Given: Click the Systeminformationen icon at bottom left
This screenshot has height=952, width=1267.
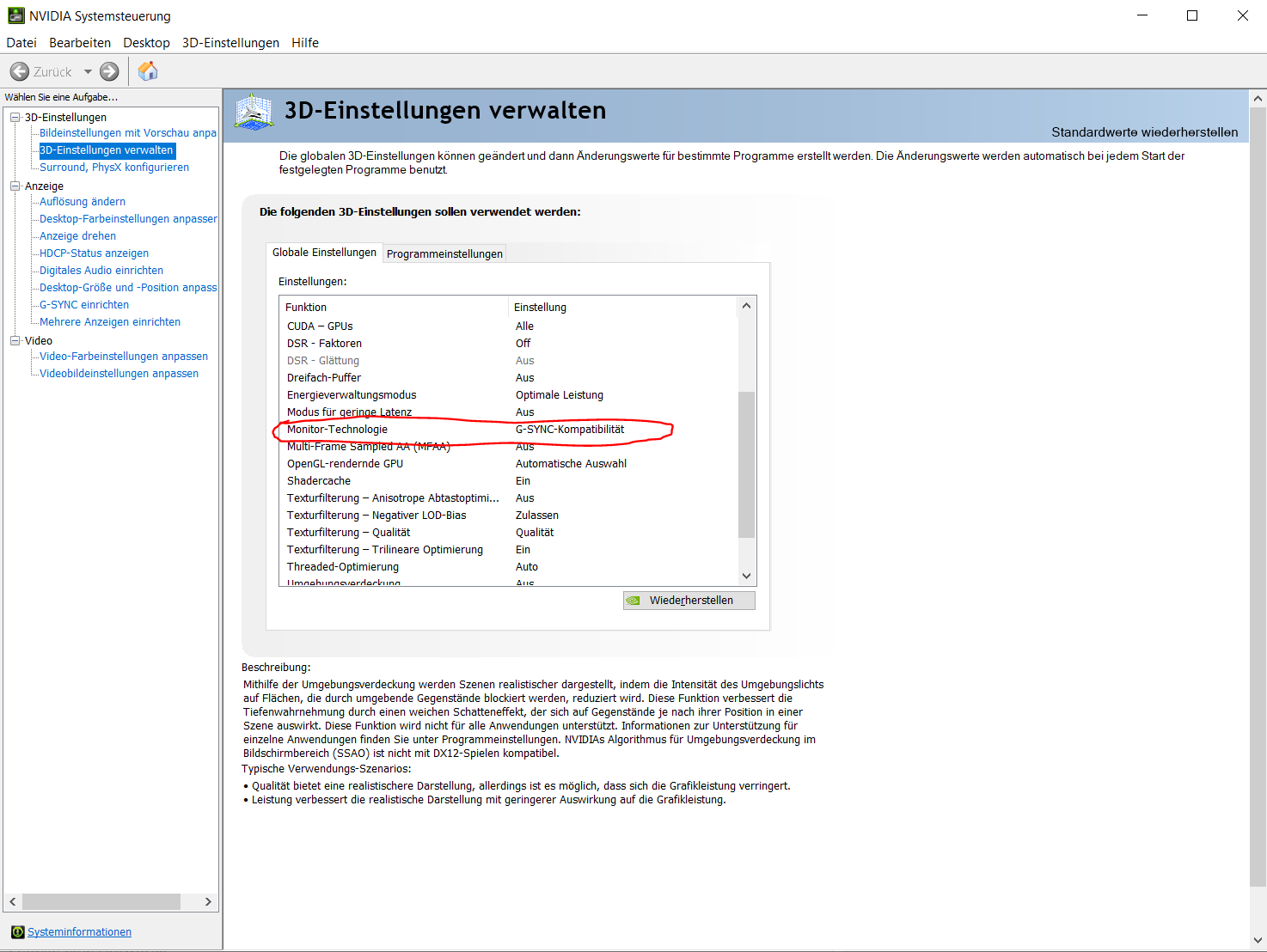Looking at the screenshot, I should coord(17,932).
